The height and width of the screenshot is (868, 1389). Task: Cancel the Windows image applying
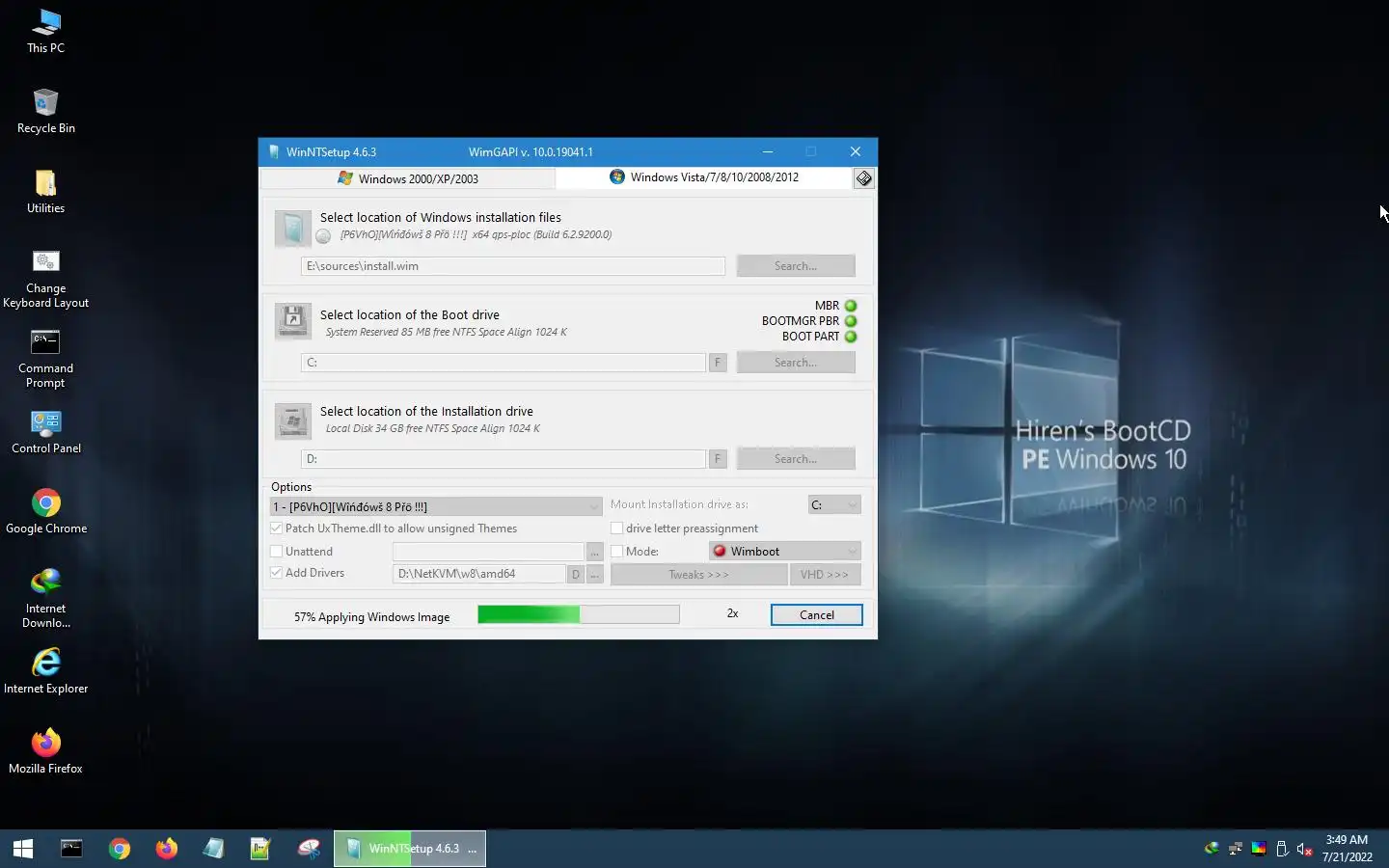(x=817, y=615)
